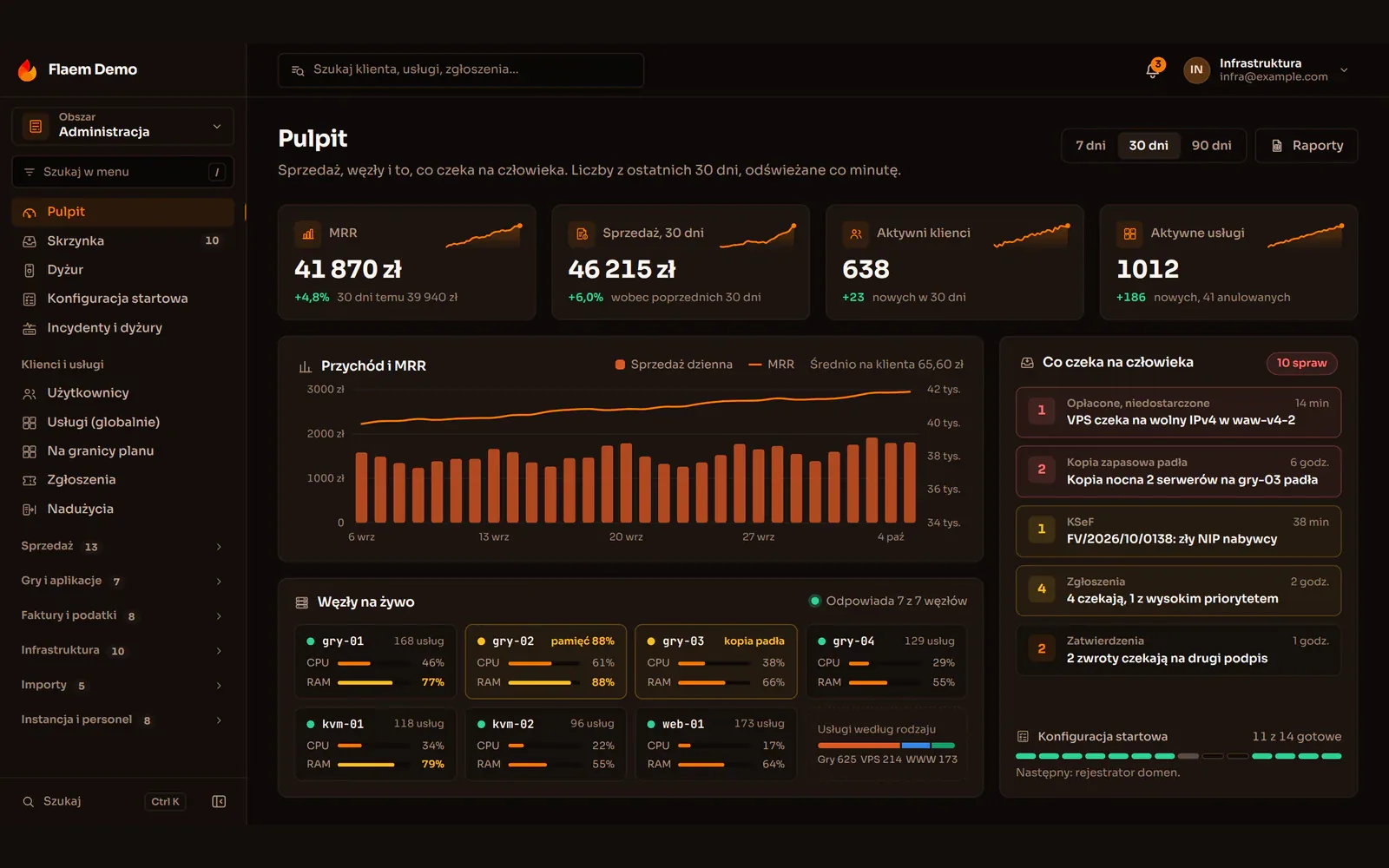Open the notifications bell
Viewport: 1389px width, 868px height.
coord(1153,70)
